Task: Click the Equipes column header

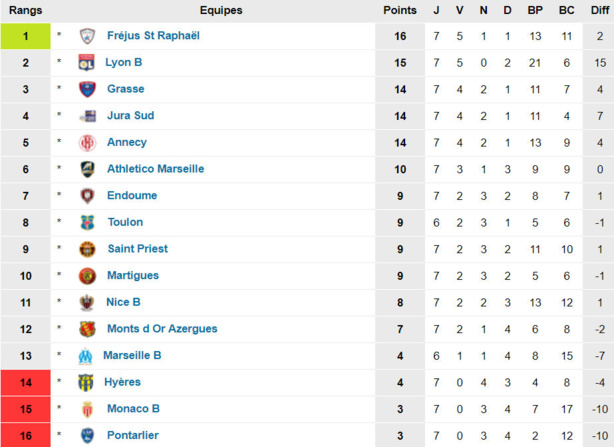Action: [x=220, y=10]
